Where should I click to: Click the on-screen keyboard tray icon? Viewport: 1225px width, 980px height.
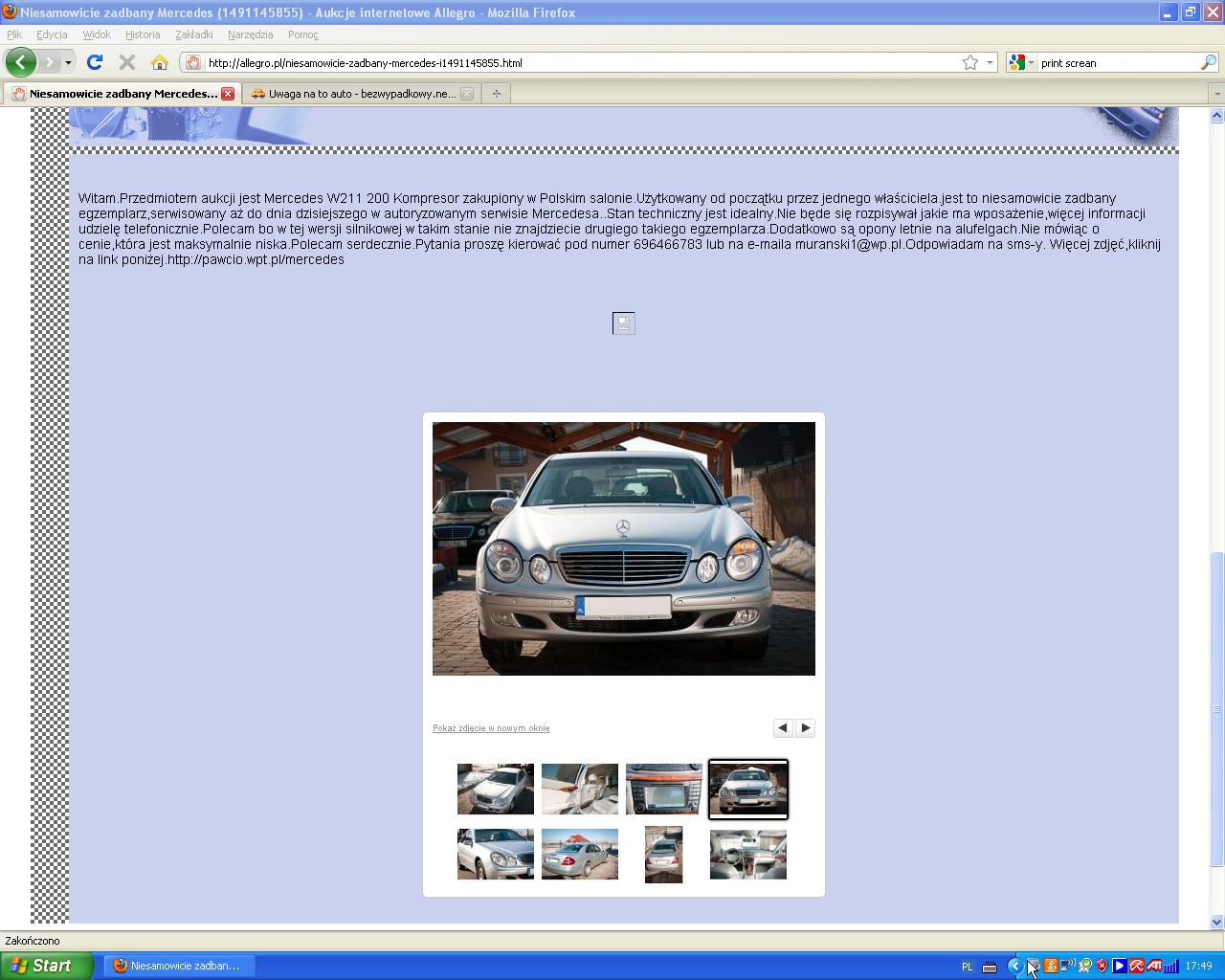(x=990, y=967)
